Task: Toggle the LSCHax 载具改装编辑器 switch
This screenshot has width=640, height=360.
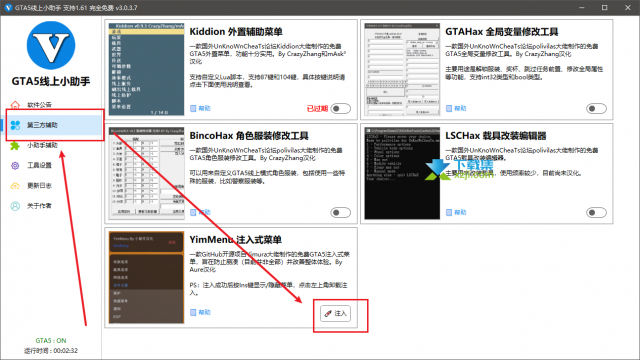Action: tap(596, 213)
